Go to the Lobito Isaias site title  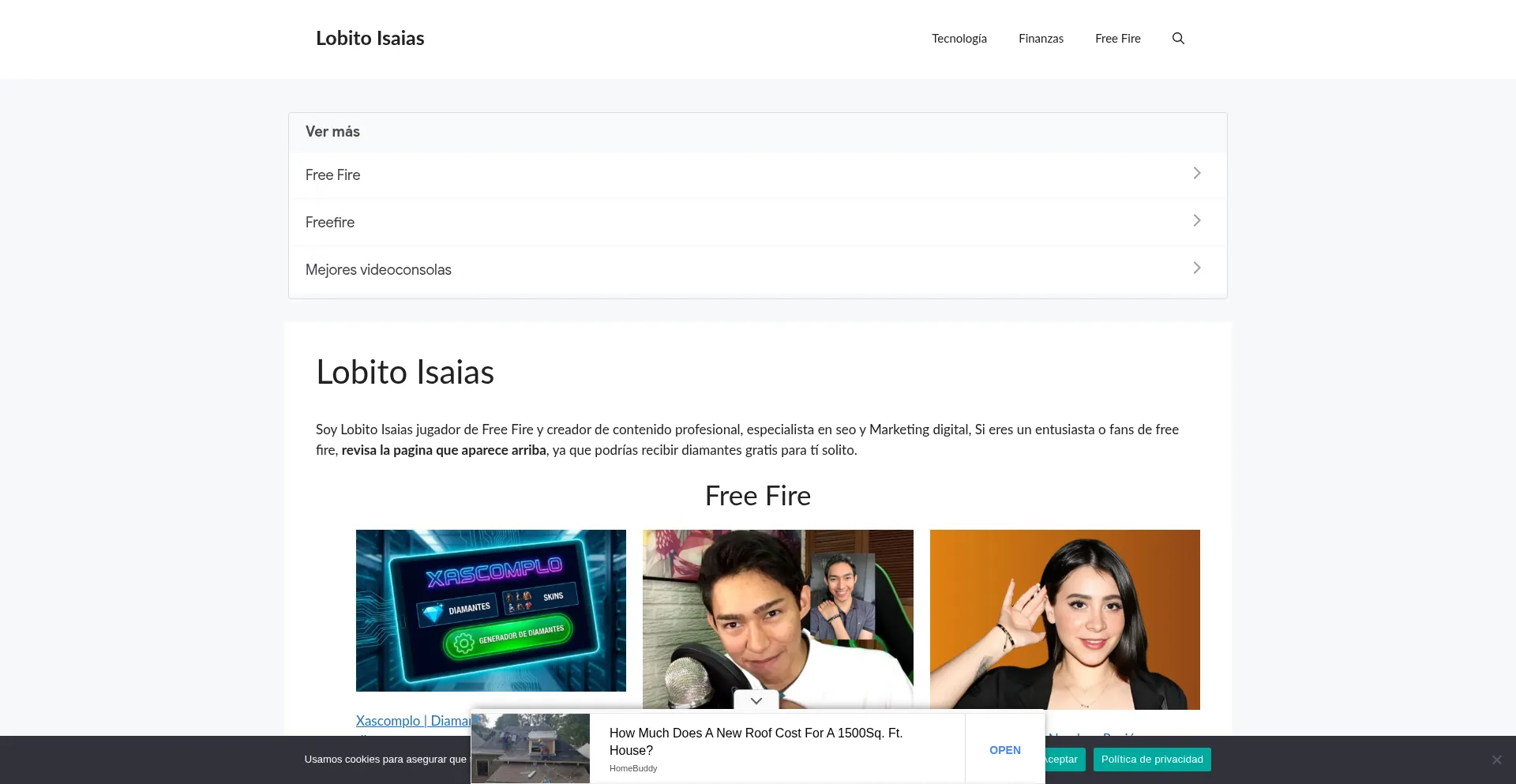tap(370, 38)
